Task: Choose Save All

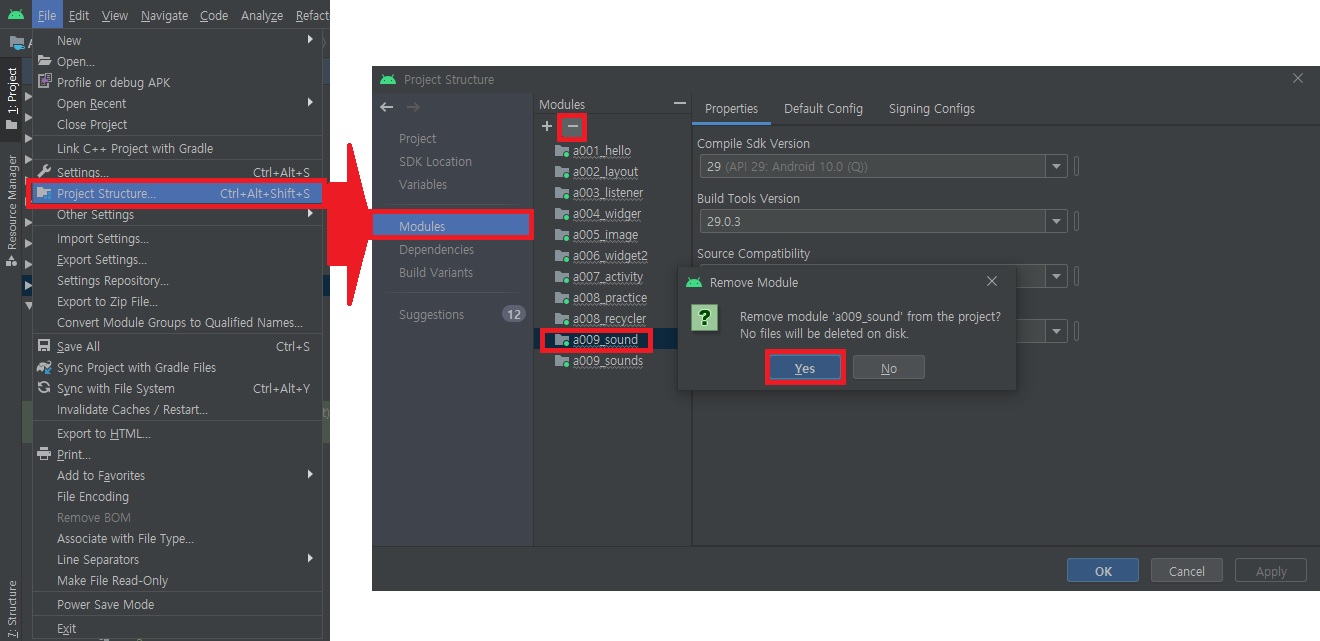Action: pos(177,346)
